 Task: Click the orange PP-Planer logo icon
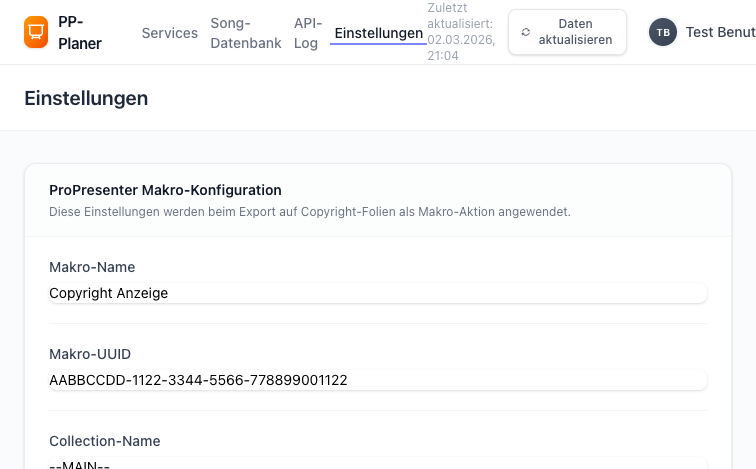coord(36,32)
